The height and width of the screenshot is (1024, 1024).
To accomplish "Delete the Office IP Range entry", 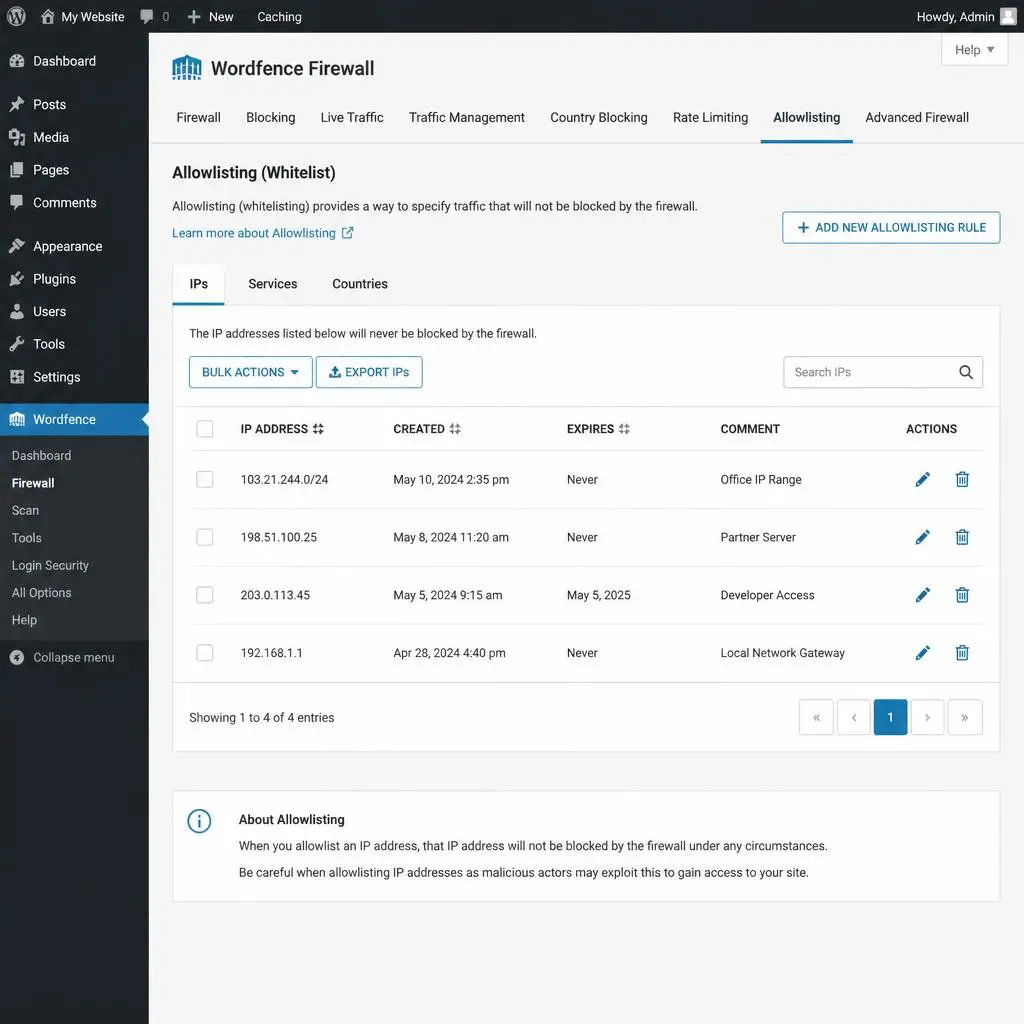I will pyautogui.click(x=962, y=479).
